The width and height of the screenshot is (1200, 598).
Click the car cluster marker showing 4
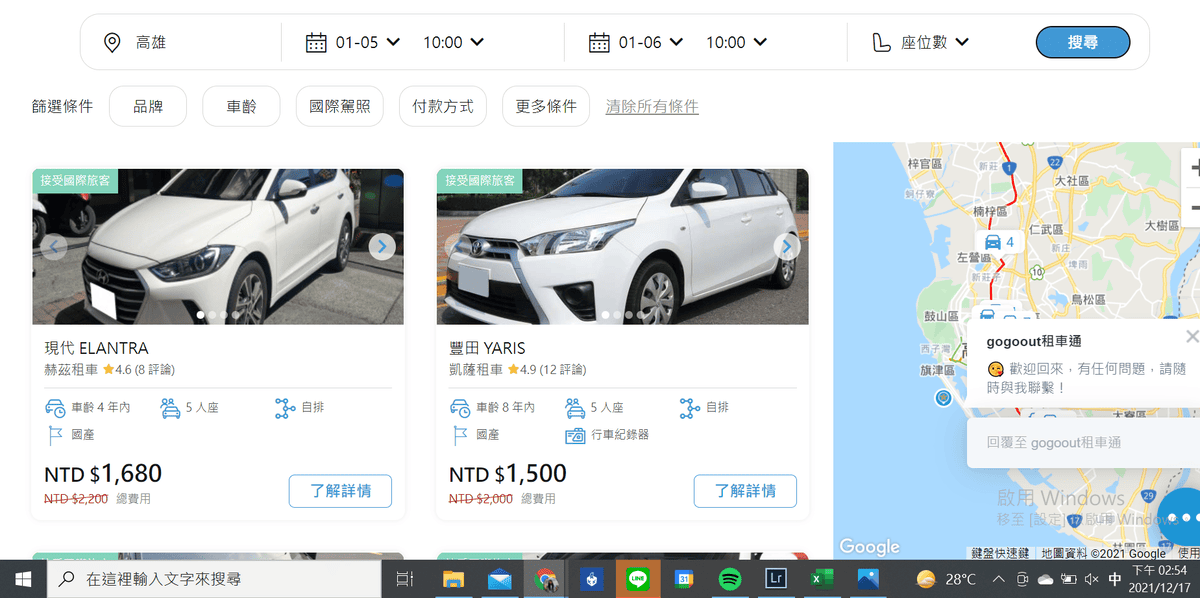pos(999,242)
